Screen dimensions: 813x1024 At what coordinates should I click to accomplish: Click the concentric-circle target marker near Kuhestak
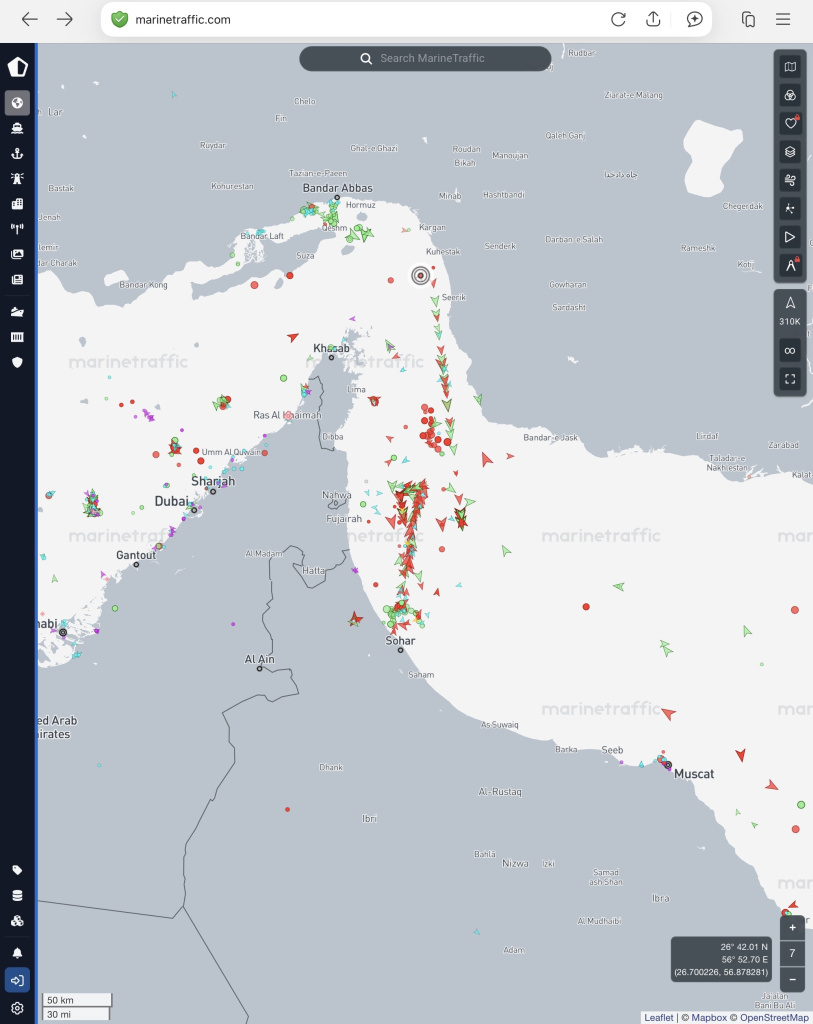tap(421, 276)
